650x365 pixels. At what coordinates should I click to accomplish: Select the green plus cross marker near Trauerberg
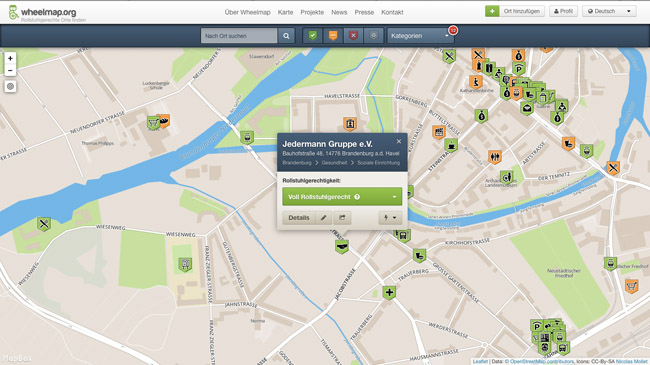[x=389, y=293]
